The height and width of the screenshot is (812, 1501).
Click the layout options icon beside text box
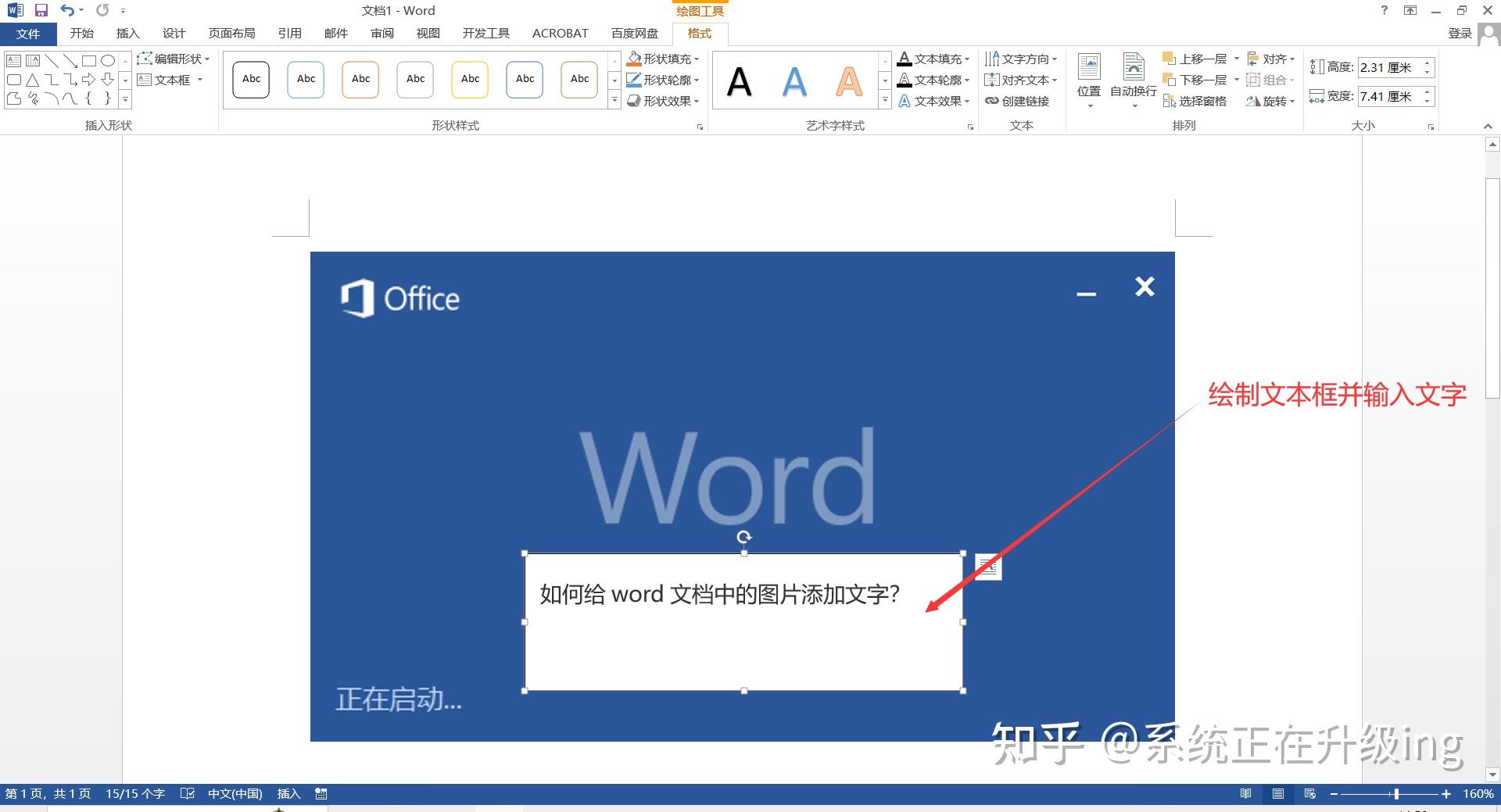click(988, 567)
